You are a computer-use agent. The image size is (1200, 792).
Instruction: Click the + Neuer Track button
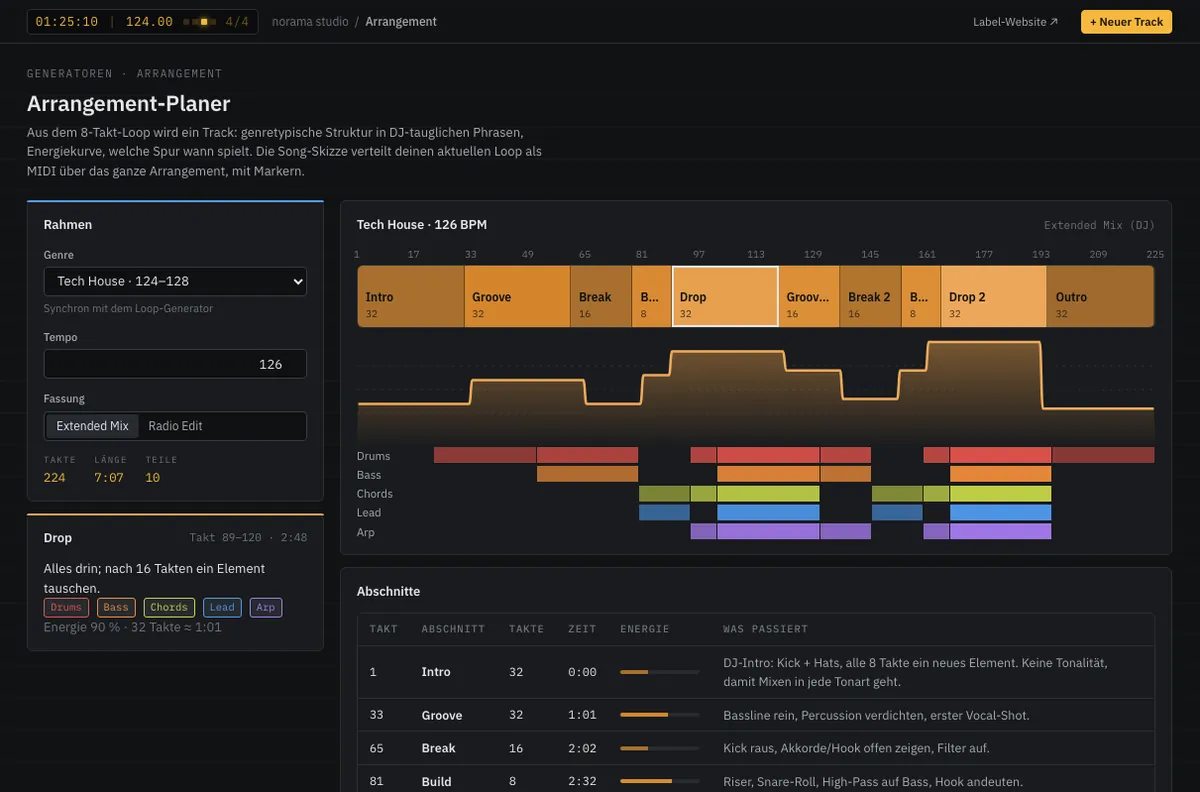click(x=1126, y=22)
